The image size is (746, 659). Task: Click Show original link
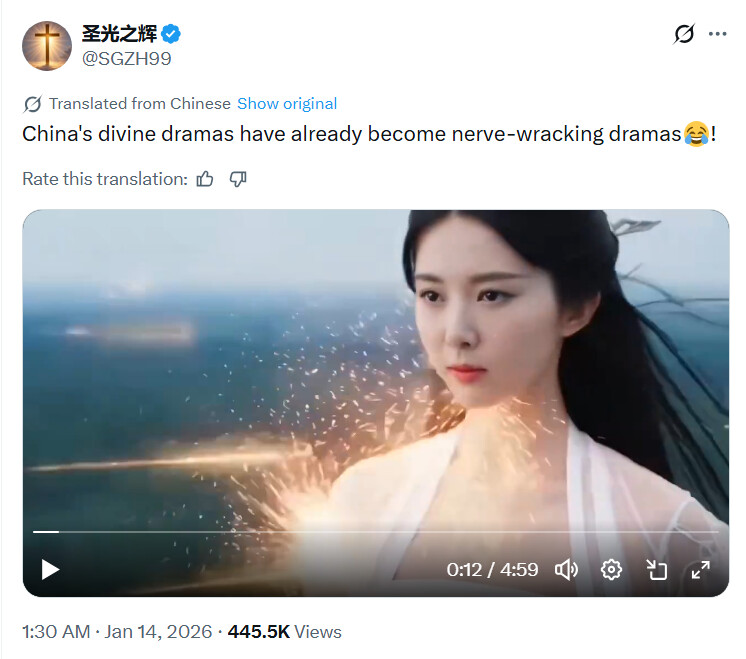coord(287,104)
